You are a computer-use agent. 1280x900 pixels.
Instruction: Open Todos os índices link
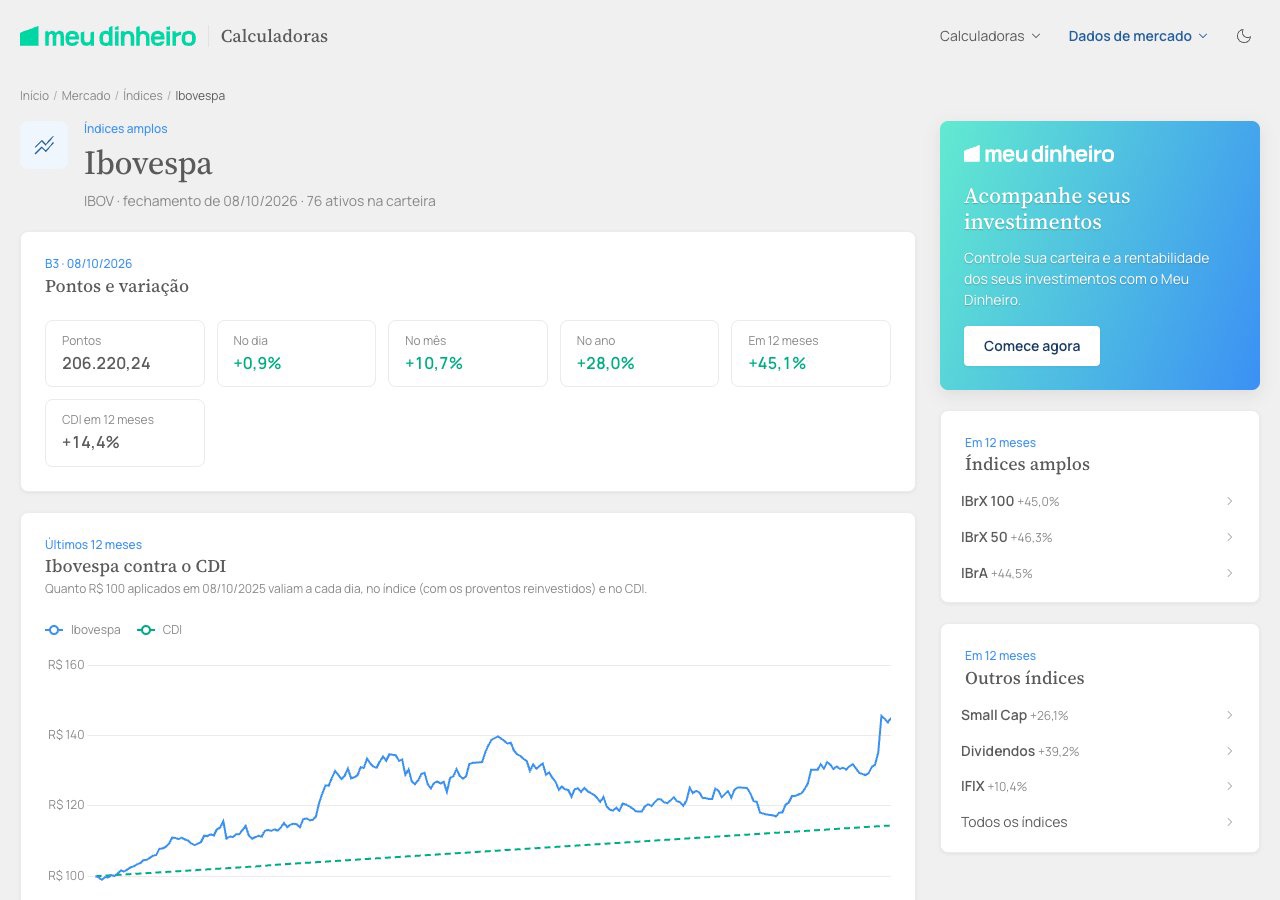(x=1100, y=822)
